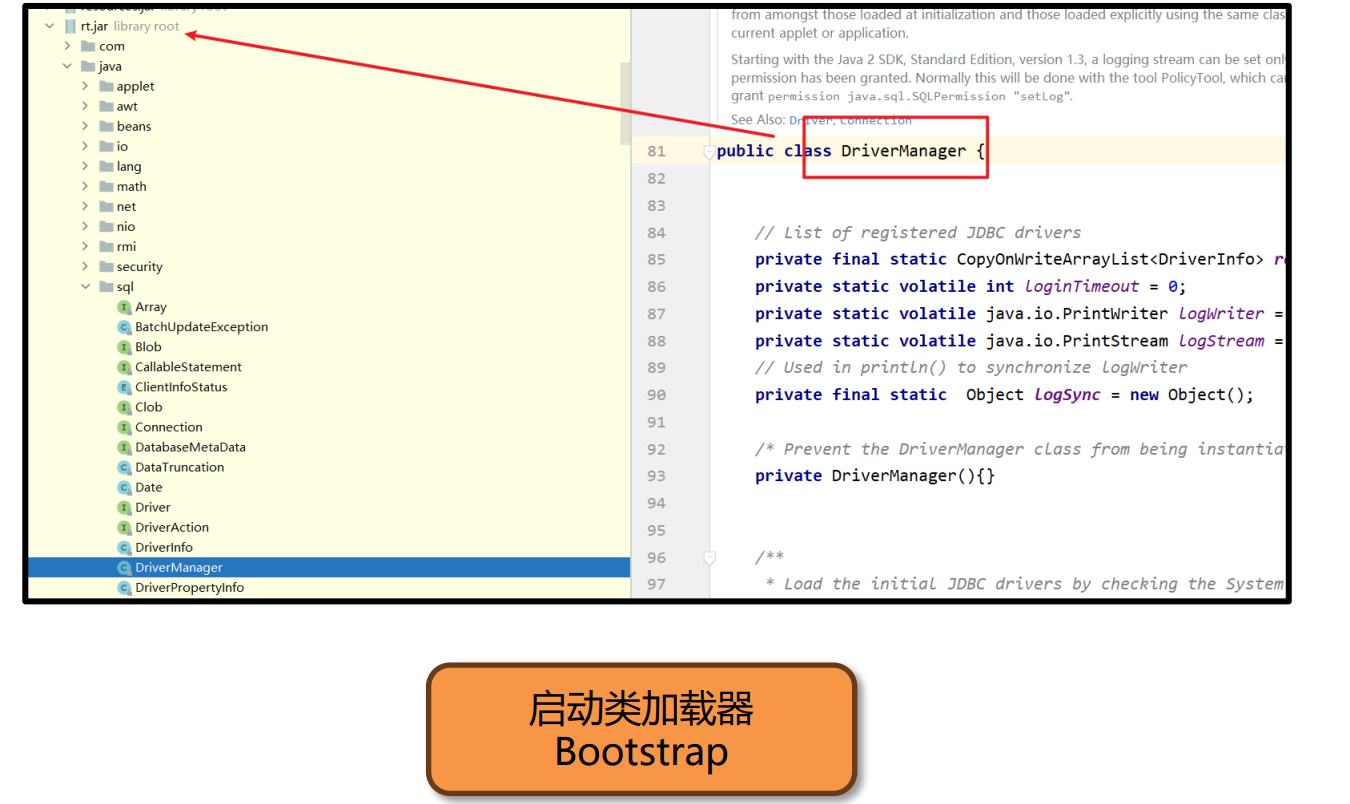Viewport: 1350px width, 804px height.
Task: Click the DriverPropertyInfo class icon
Action: (124, 587)
